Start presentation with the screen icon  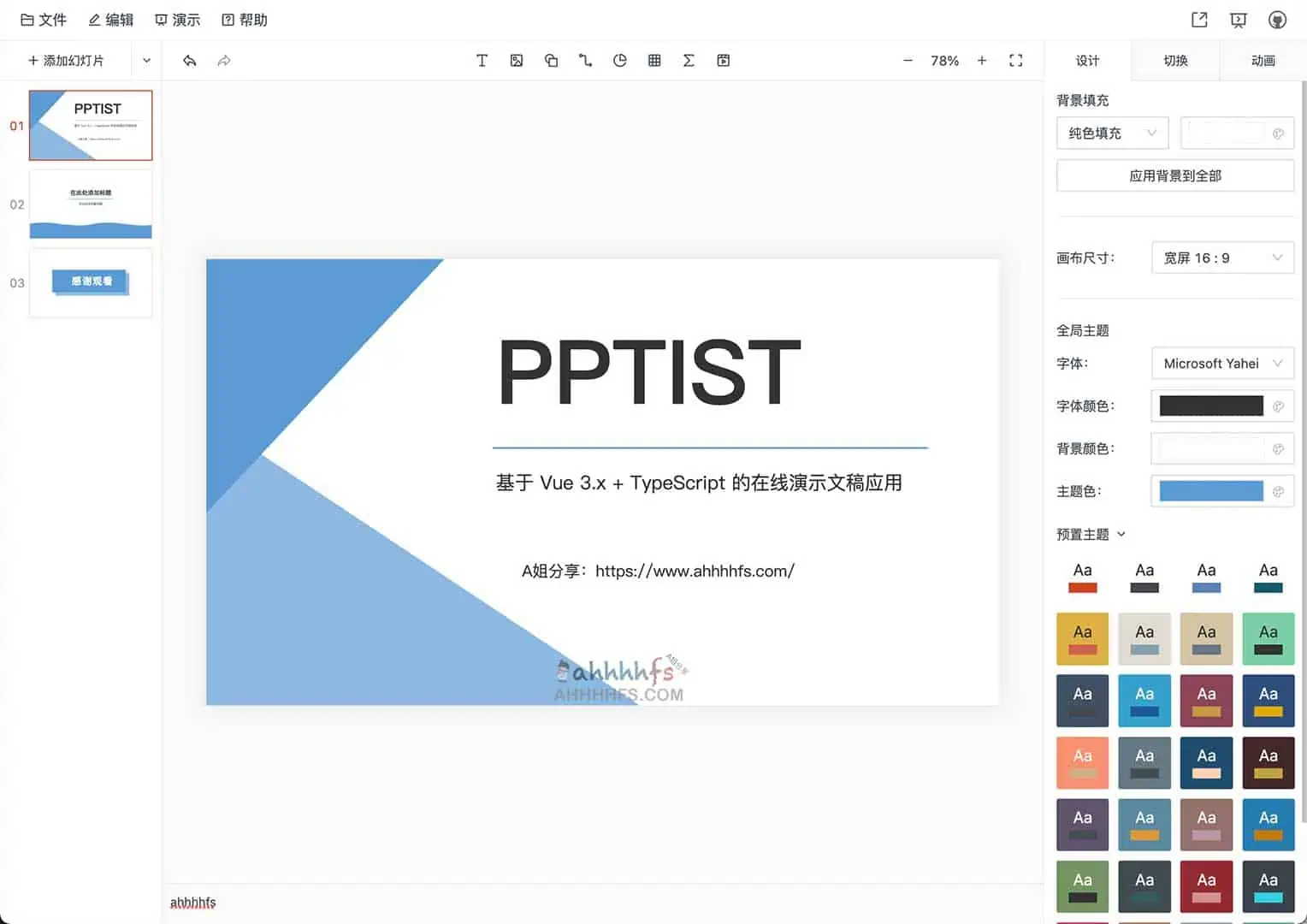tap(1238, 19)
